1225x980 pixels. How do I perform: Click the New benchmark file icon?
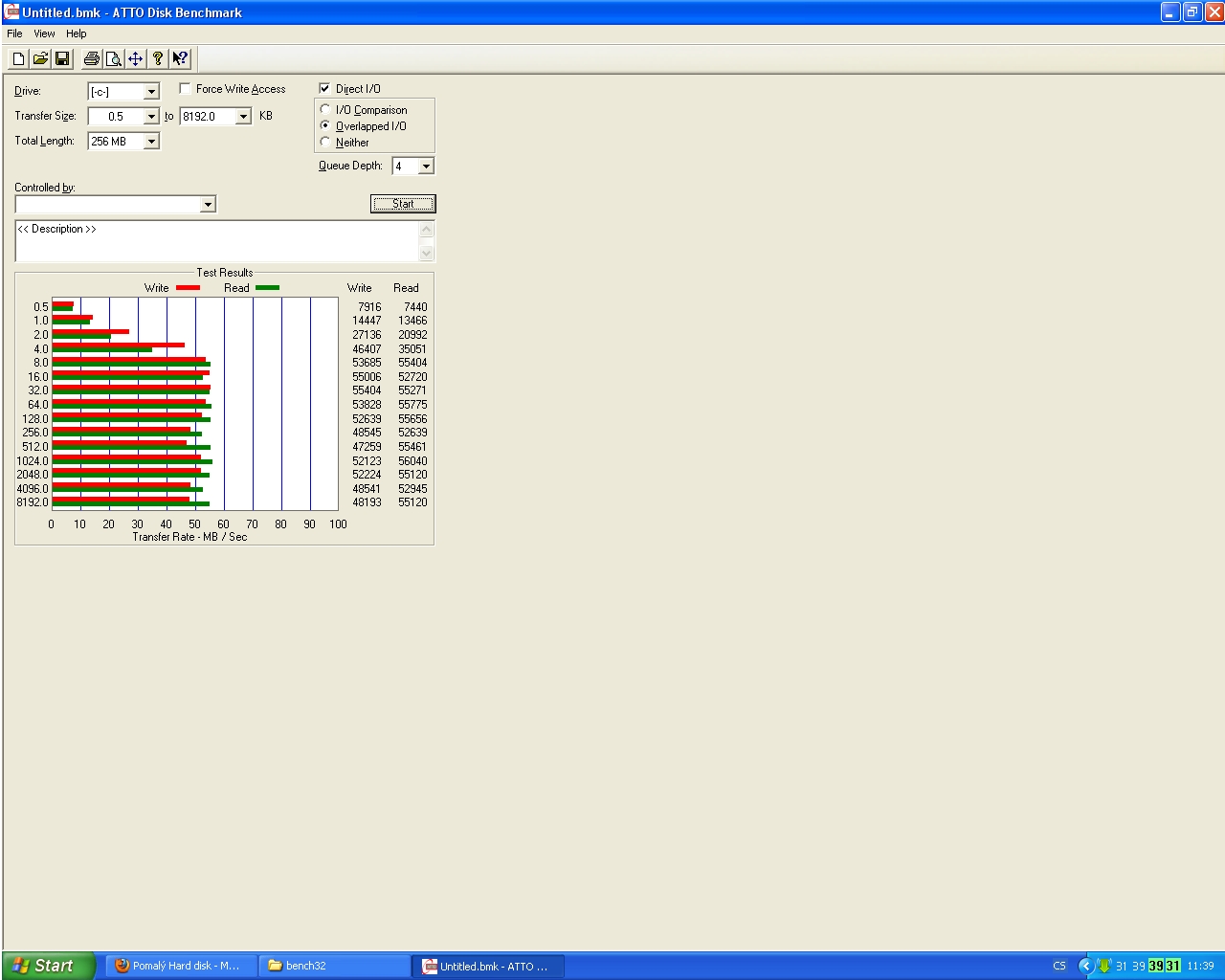[x=18, y=58]
